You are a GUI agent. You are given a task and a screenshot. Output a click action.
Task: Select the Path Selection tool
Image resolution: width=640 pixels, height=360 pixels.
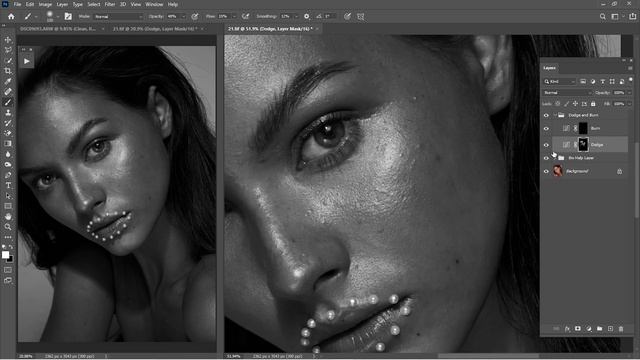[x=8, y=196]
